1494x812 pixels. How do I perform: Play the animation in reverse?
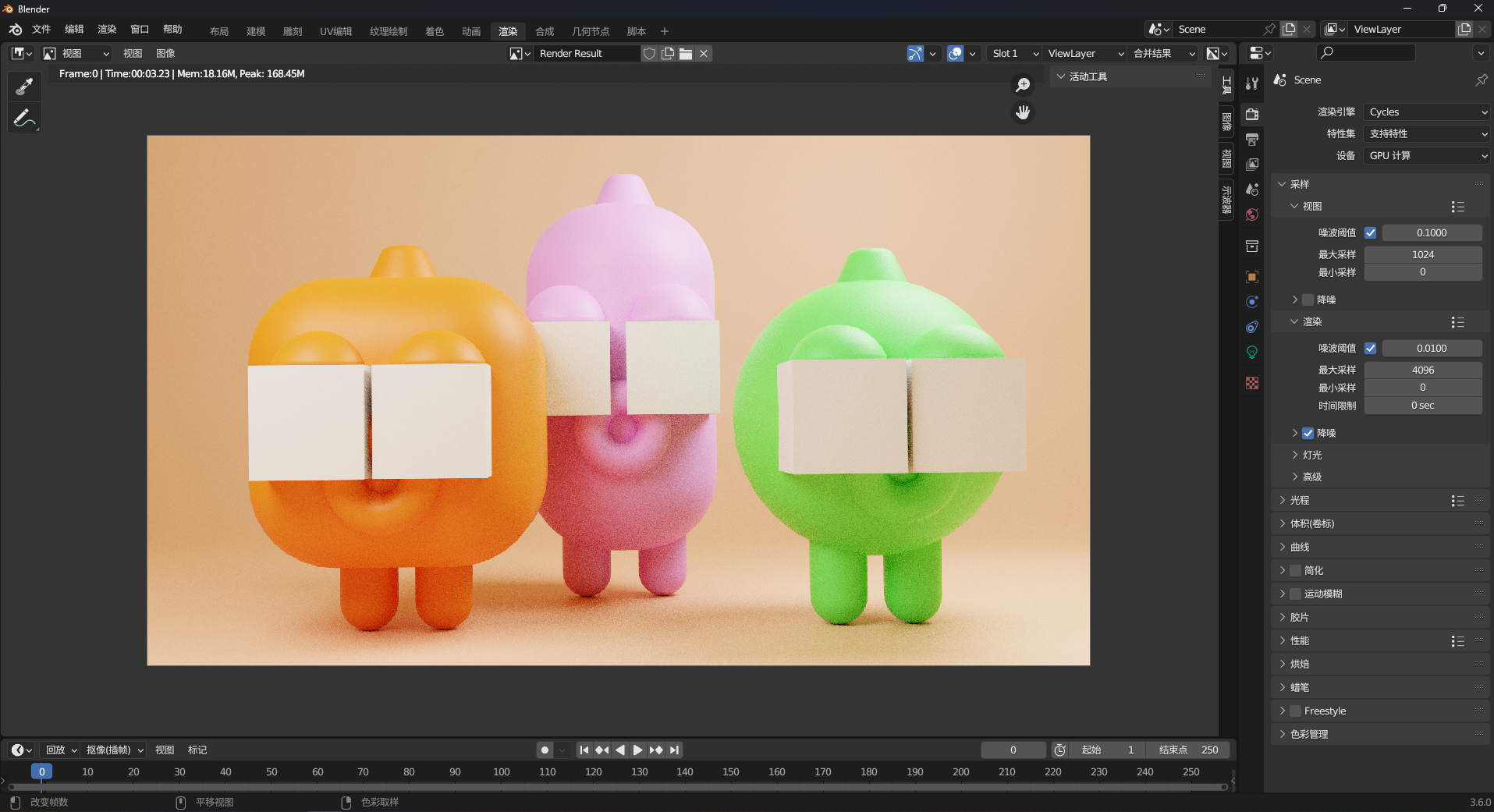(620, 750)
